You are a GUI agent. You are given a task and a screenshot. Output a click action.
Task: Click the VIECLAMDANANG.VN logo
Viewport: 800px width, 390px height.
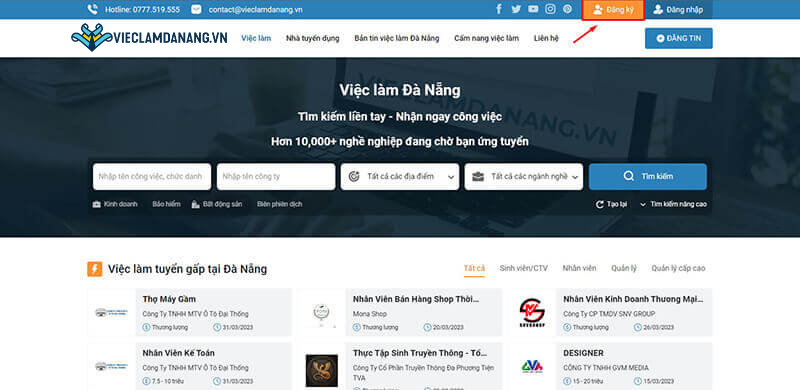(x=149, y=38)
